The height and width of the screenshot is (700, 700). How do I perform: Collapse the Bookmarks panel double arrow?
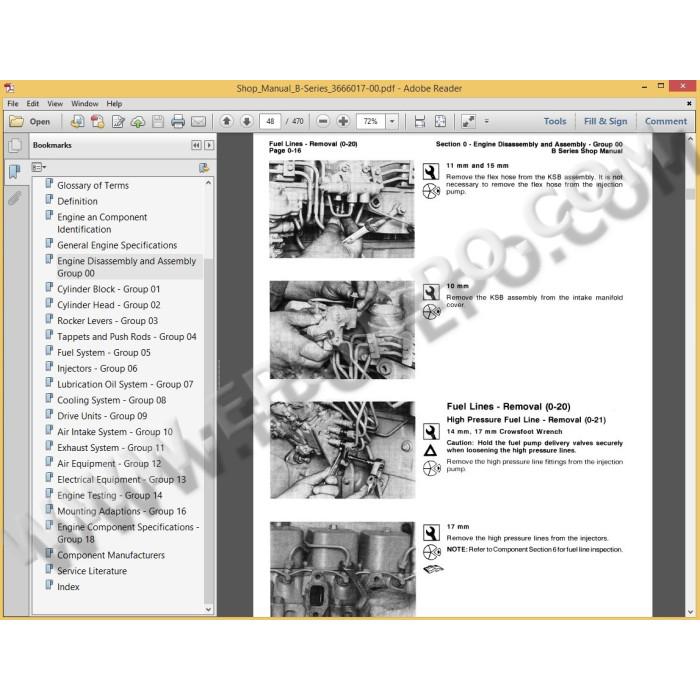click(x=196, y=145)
